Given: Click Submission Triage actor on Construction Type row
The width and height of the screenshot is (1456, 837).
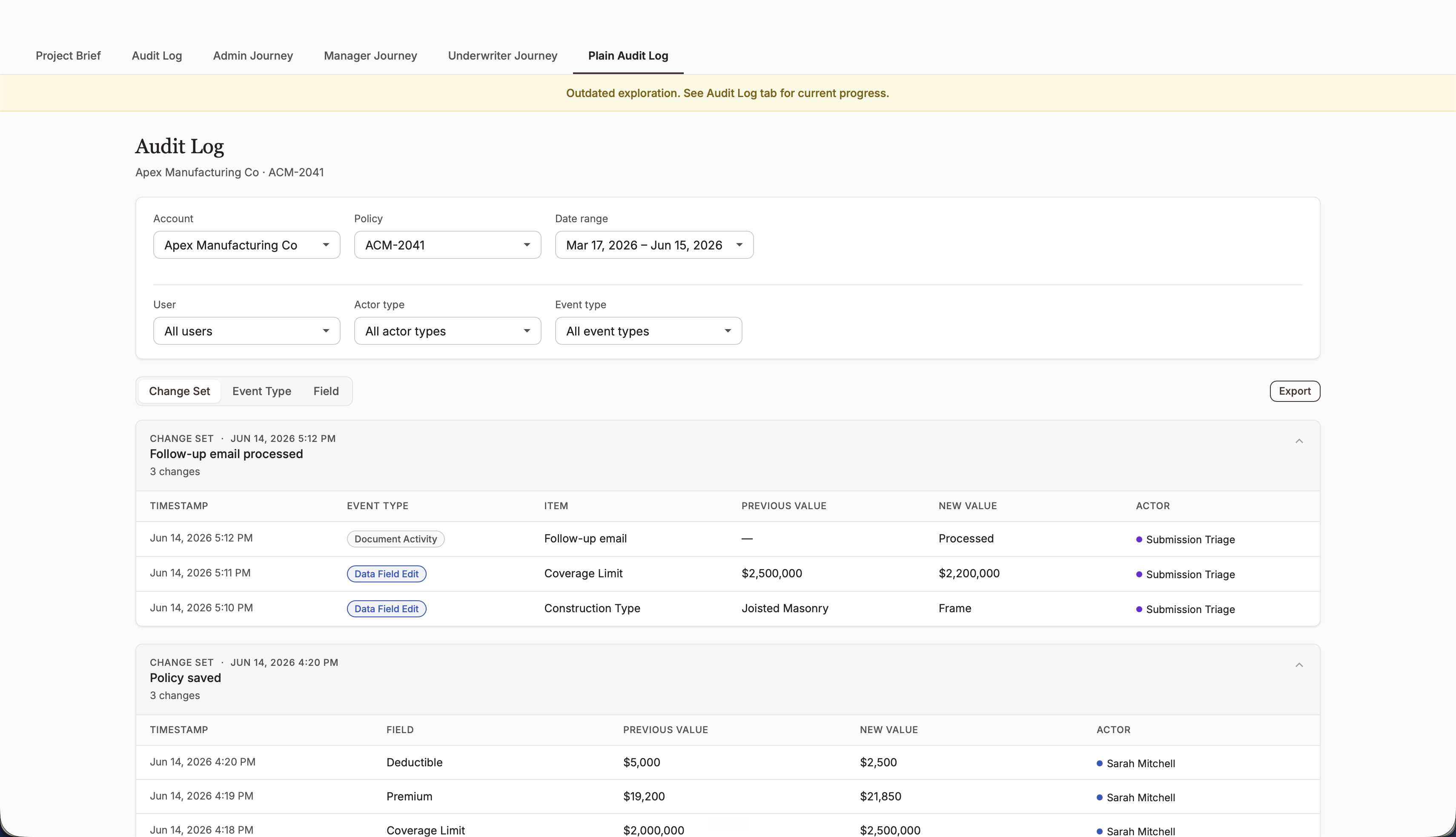Looking at the screenshot, I should point(1185,609).
